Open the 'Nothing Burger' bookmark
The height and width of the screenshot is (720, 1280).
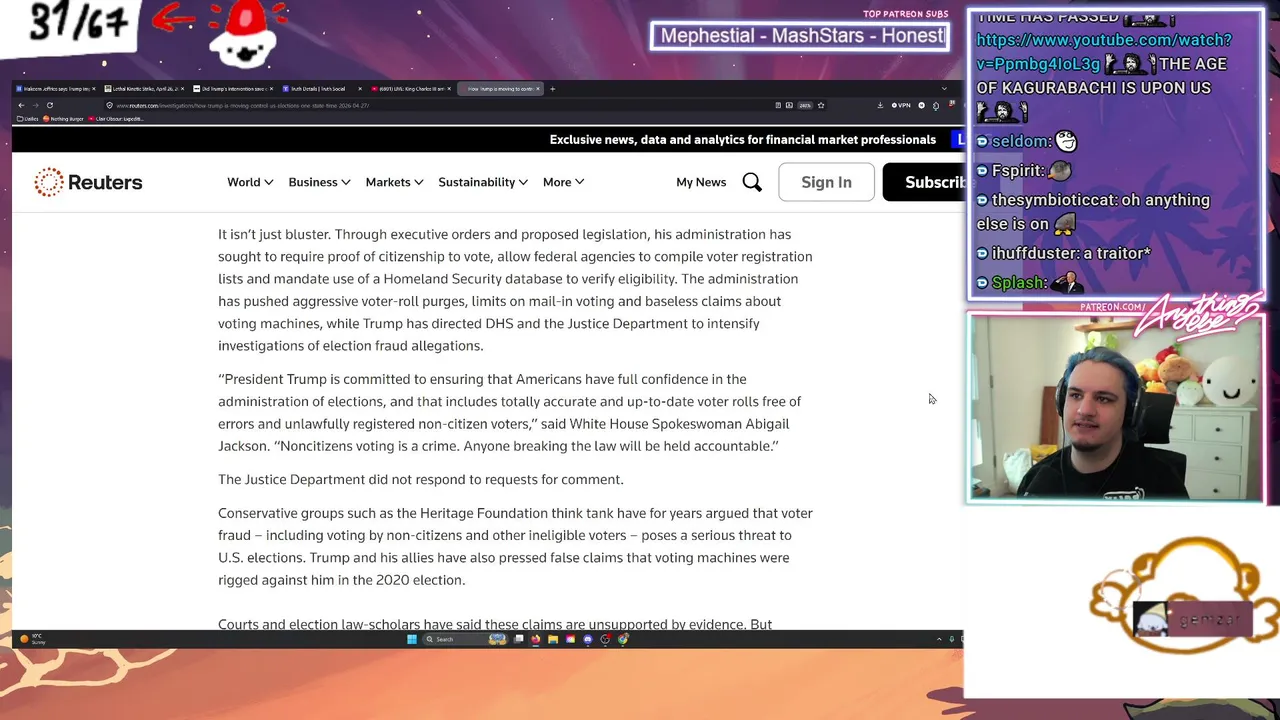[64, 119]
